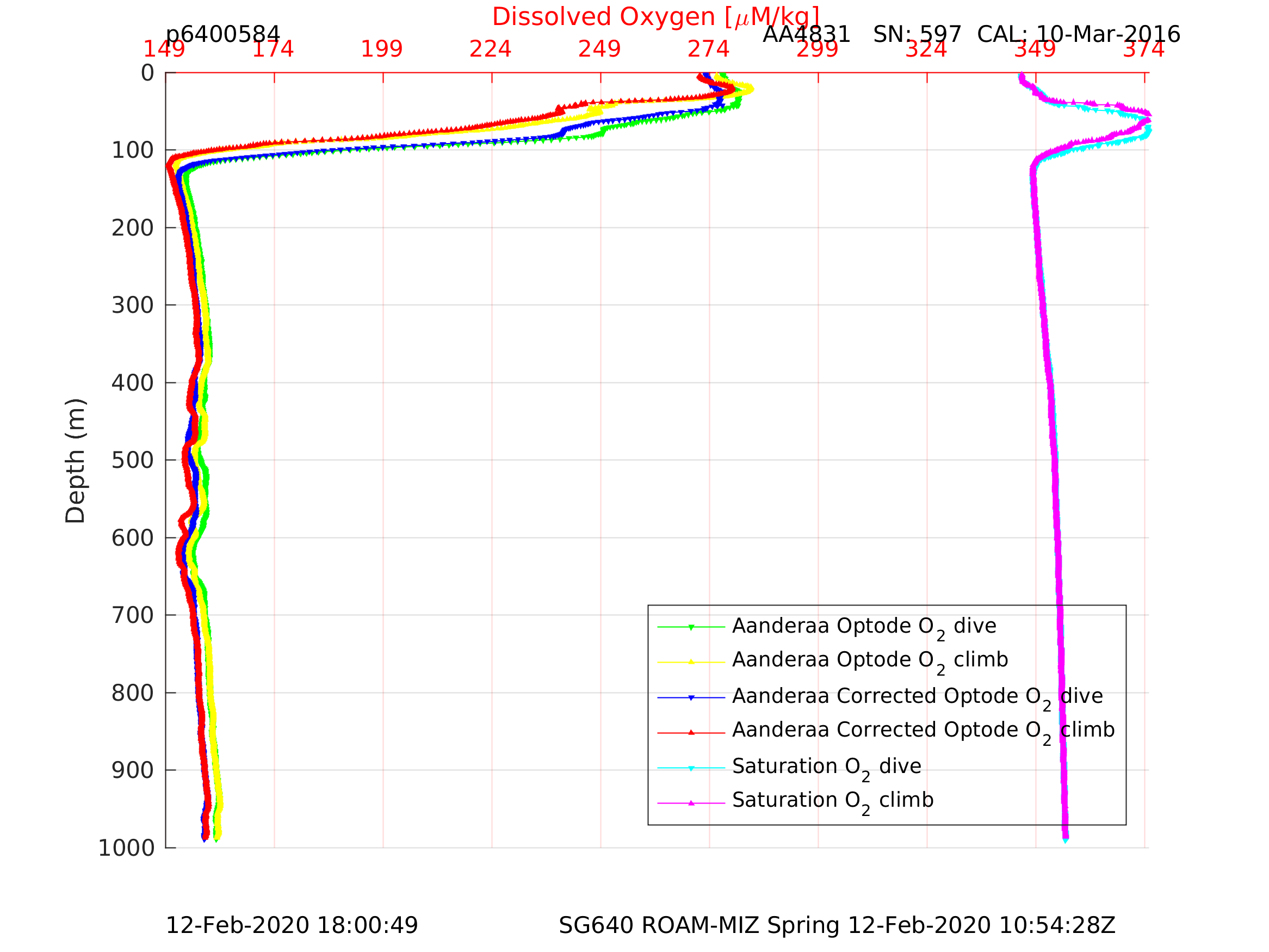1269x952 pixels.
Task: Click the cyan legend line marker
Action: (691, 768)
